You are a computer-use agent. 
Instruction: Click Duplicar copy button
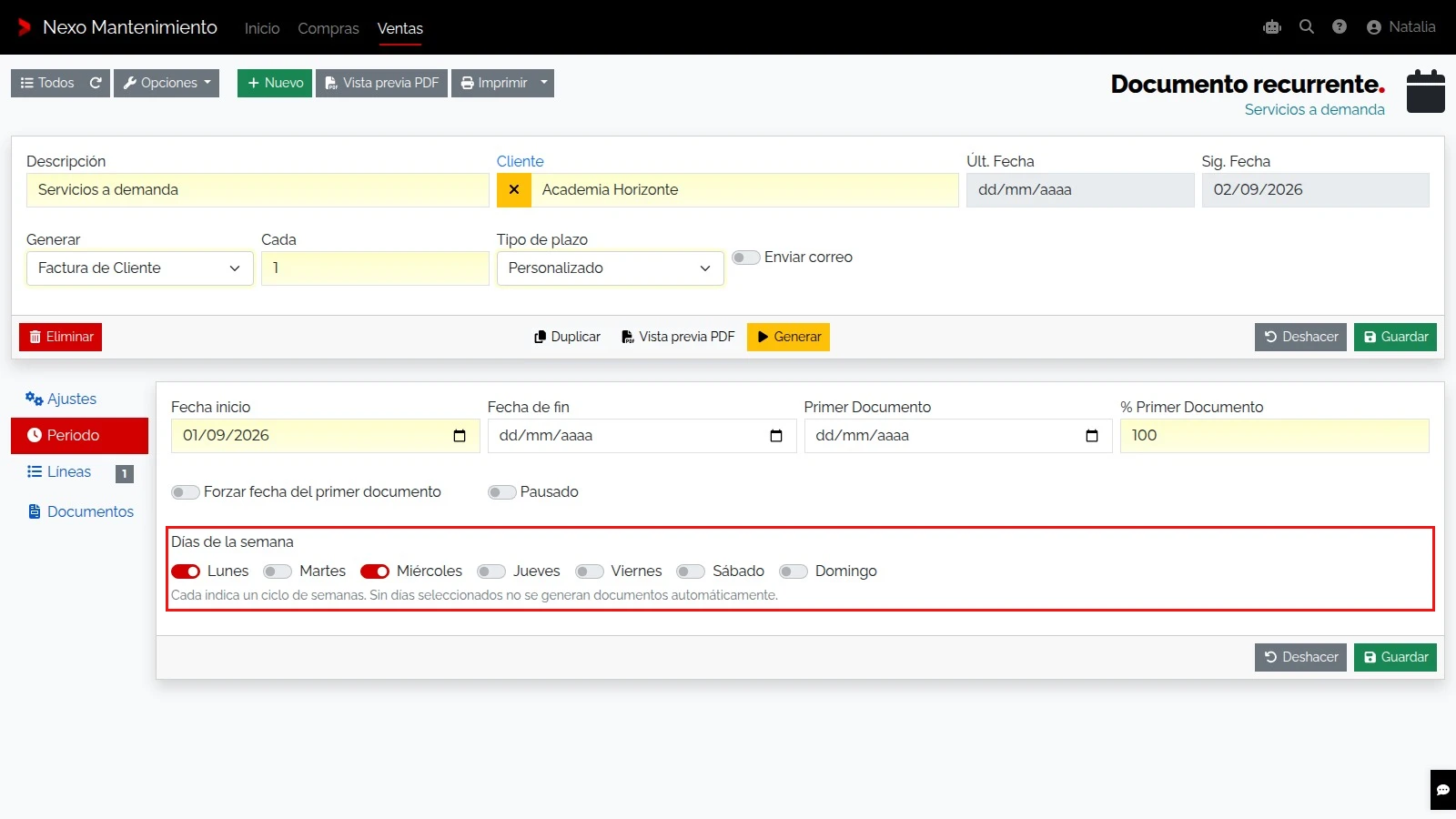click(x=567, y=337)
